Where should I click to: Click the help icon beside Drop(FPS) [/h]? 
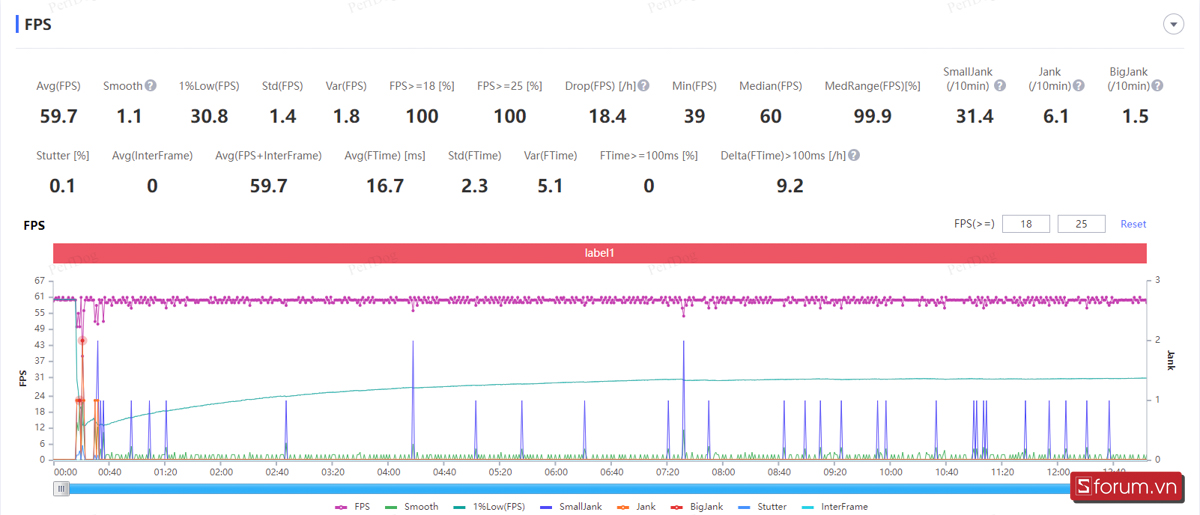(644, 86)
